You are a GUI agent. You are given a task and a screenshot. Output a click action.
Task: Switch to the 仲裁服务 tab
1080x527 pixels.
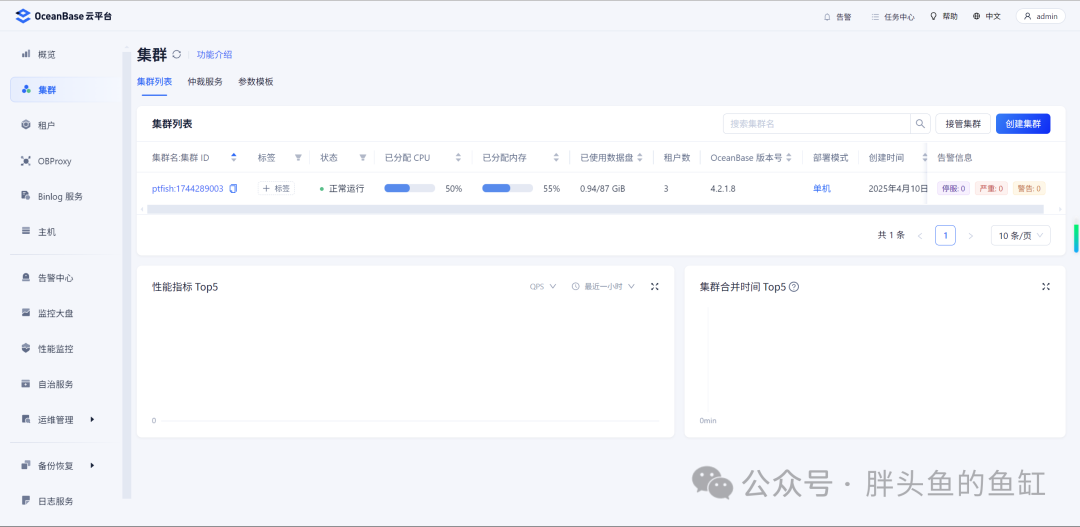(205, 81)
